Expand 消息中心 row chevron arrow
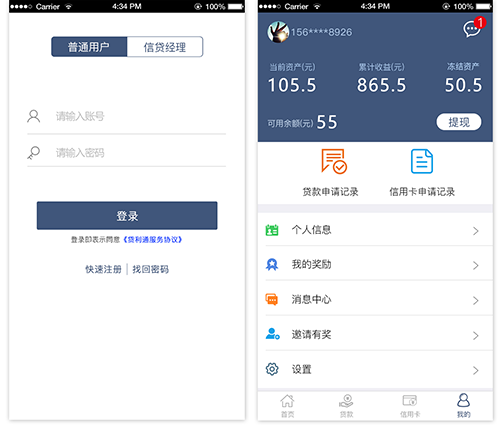The height and width of the screenshot is (429, 500). pyautogui.click(x=476, y=300)
